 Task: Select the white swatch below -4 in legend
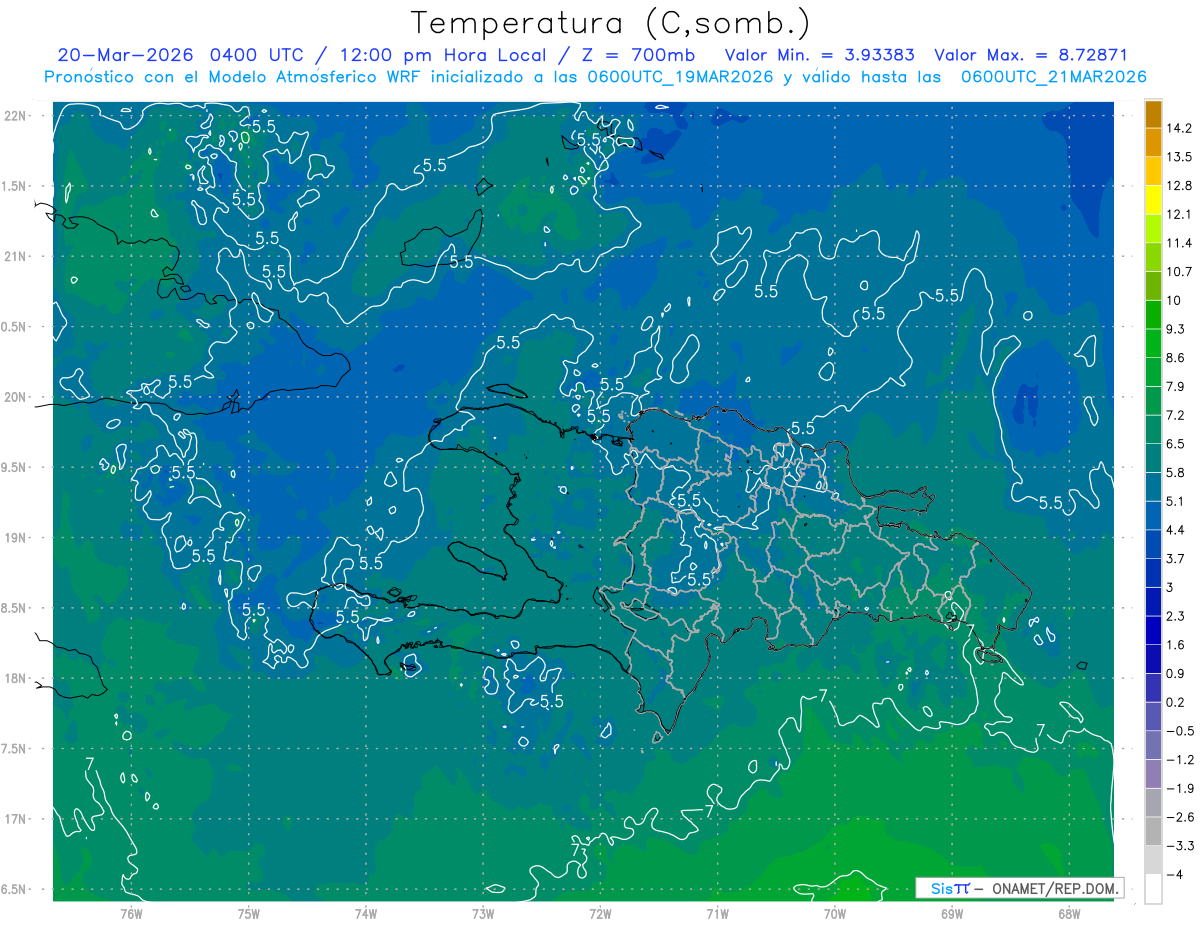click(x=1153, y=889)
